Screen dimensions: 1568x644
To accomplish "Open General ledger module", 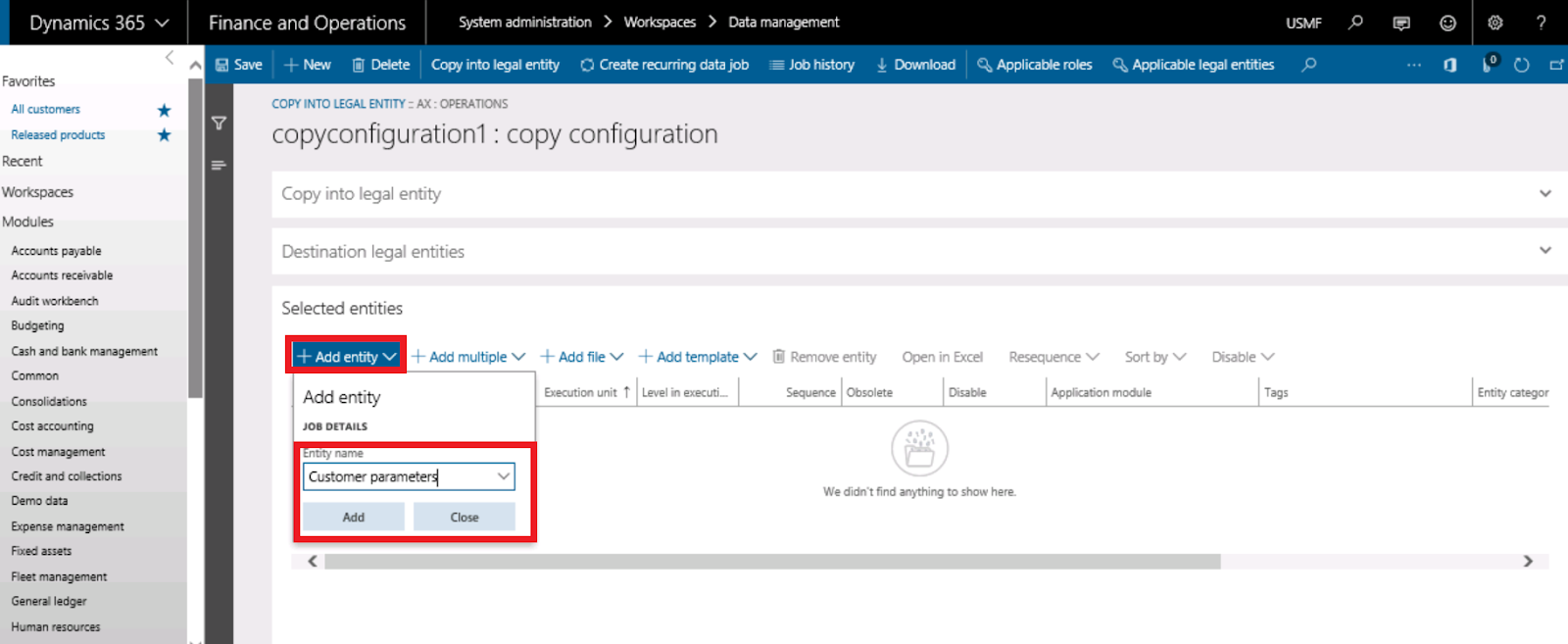I will pyautogui.click(x=49, y=601).
